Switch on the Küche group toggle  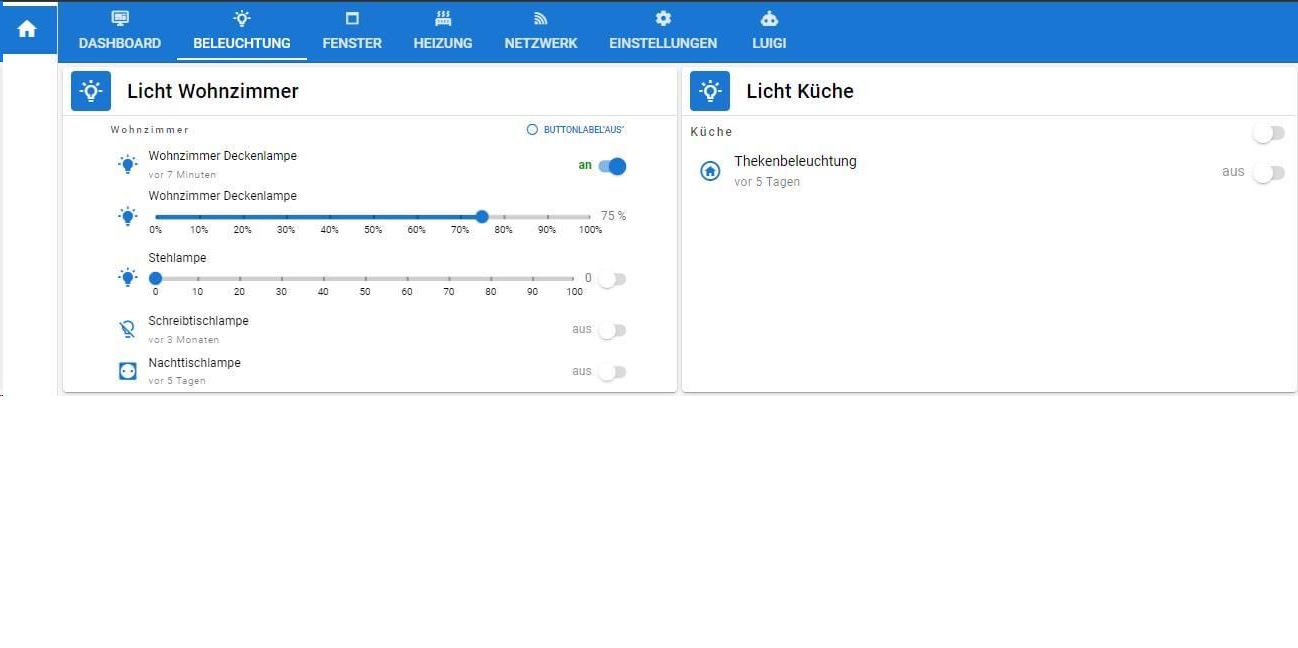click(x=1269, y=133)
